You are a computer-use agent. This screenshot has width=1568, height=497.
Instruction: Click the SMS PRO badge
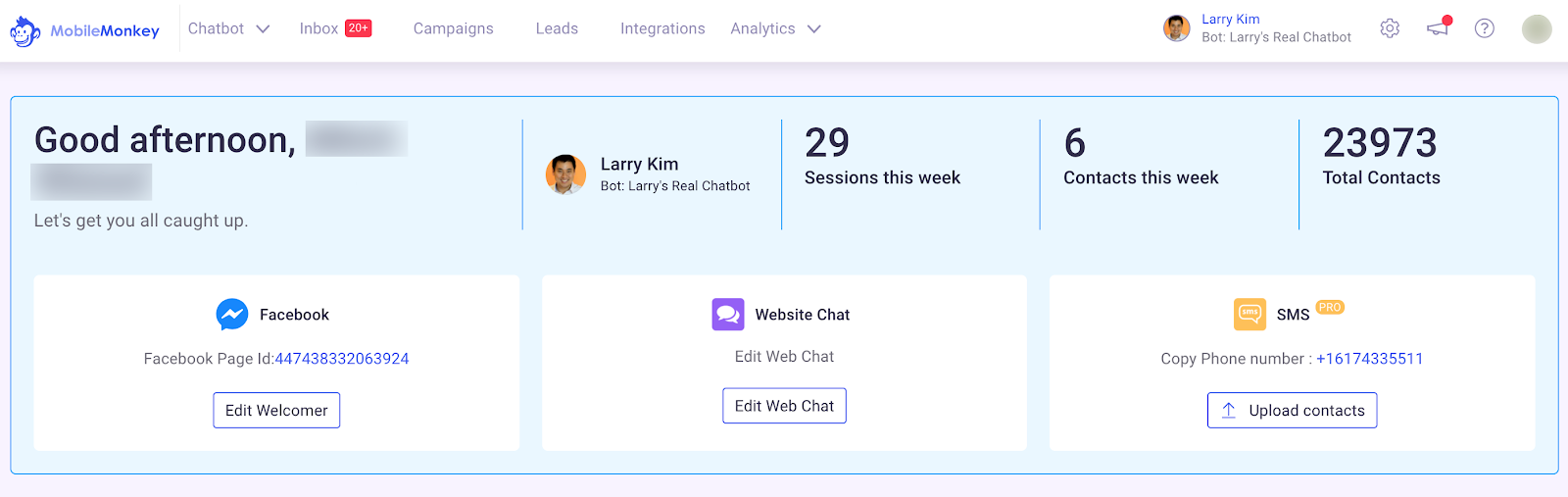(1330, 307)
